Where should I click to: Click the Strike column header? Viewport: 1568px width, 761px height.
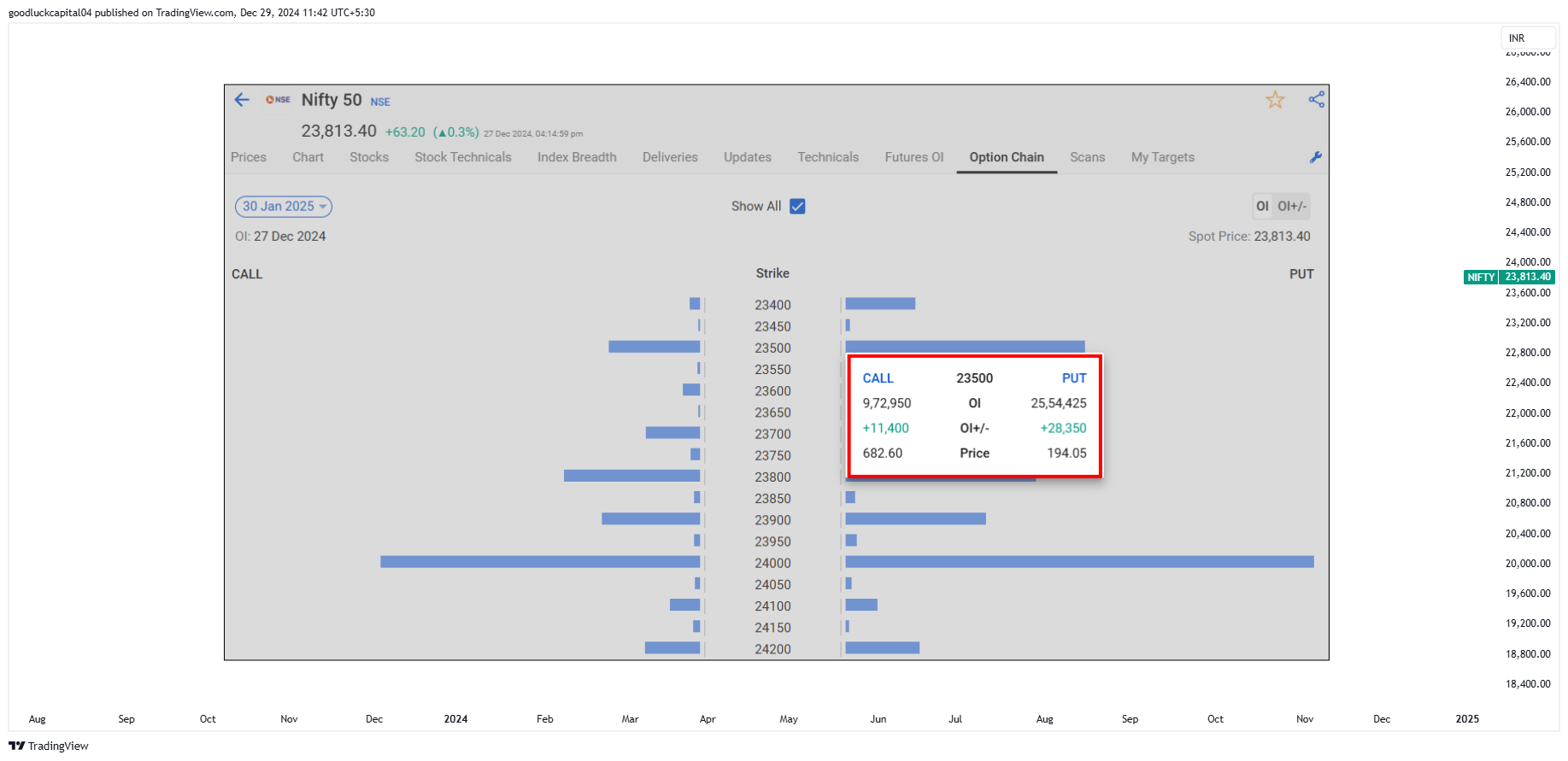772,273
